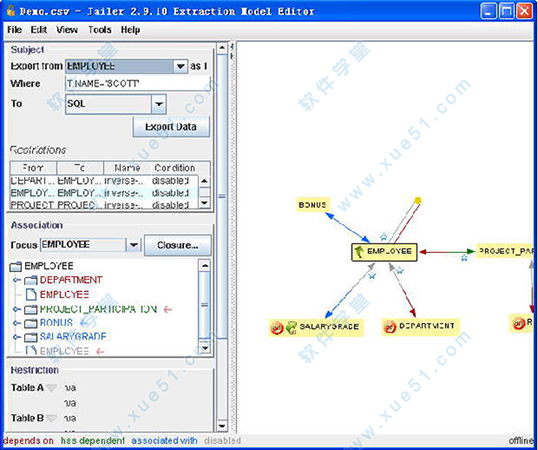Click the red EMPLOYEE document icon in tree
Image resolution: width=538 pixels, height=450 pixels.
tap(31, 295)
